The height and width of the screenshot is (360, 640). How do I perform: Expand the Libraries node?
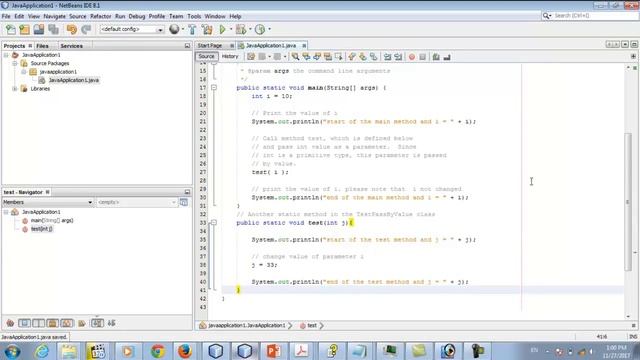pos(15,89)
